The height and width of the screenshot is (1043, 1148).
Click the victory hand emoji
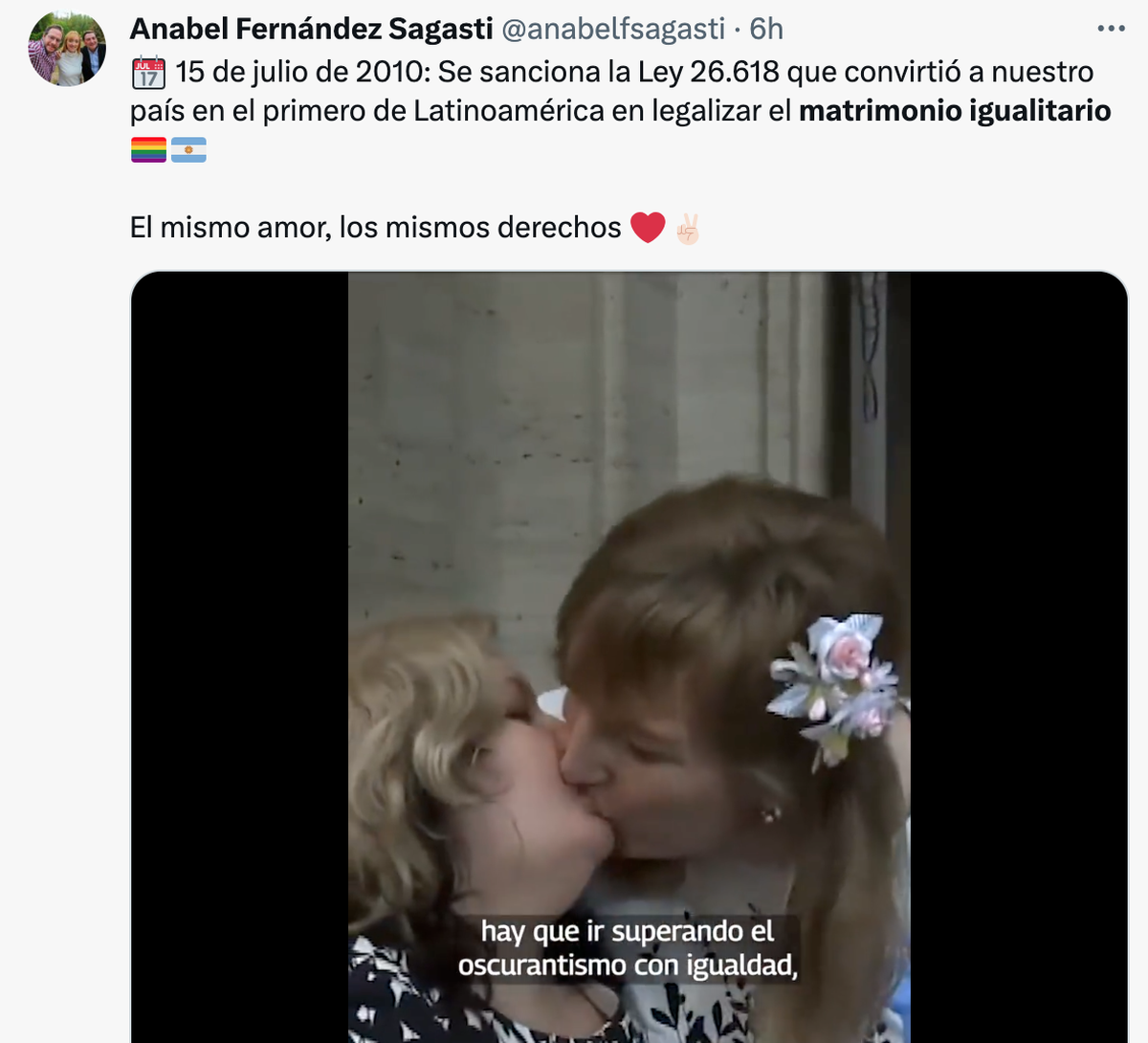(x=688, y=228)
